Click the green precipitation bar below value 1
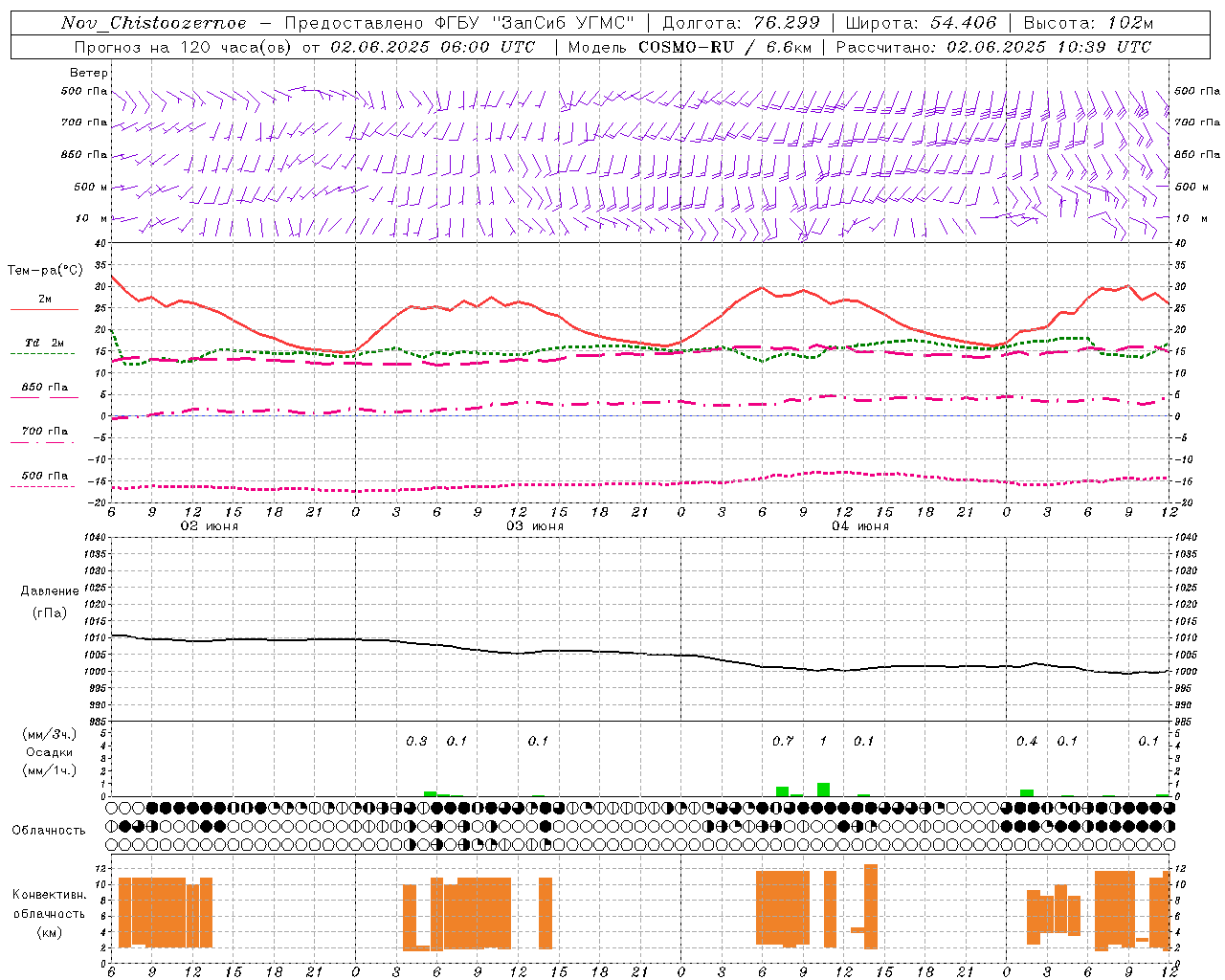The width and height of the screenshot is (1225, 980). coord(823,790)
